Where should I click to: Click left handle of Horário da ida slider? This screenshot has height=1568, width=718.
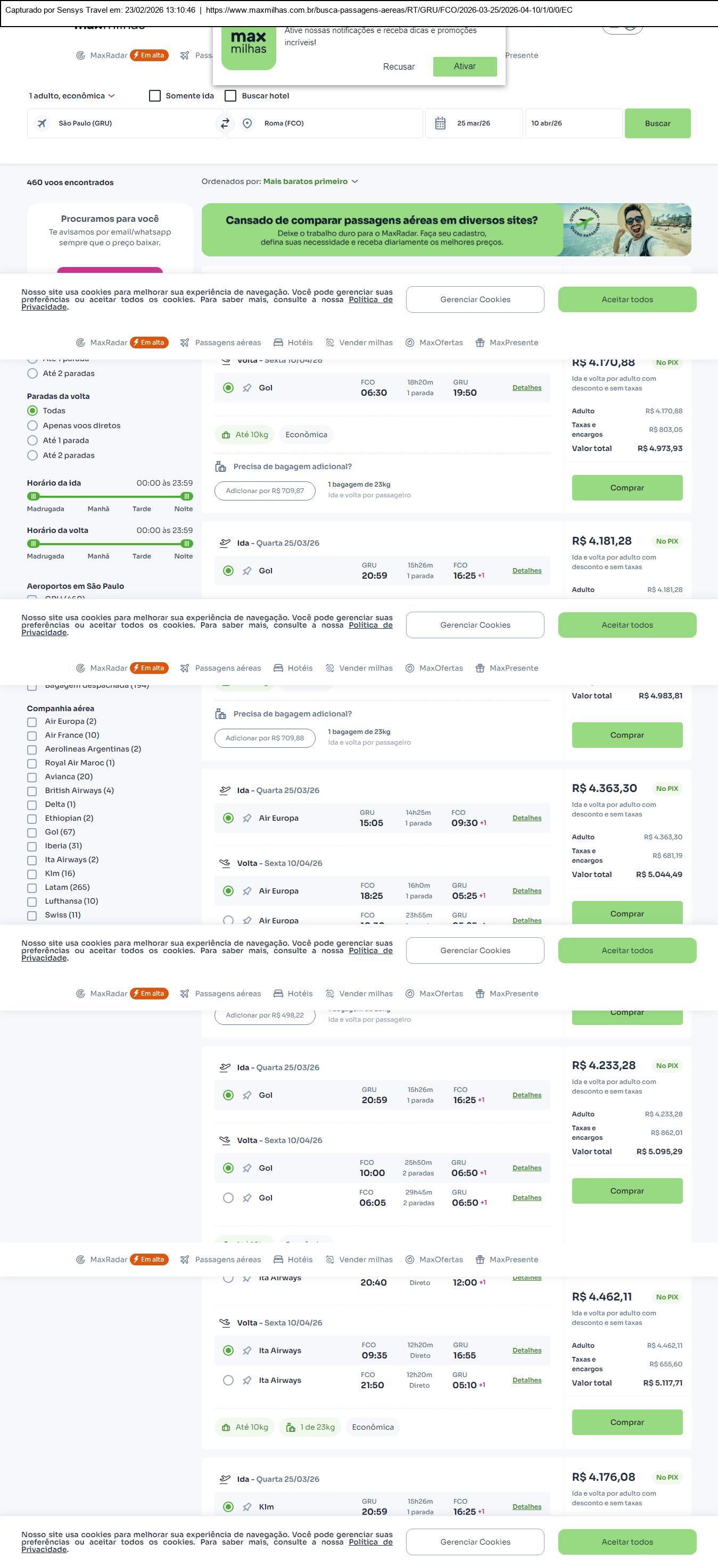(x=34, y=496)
